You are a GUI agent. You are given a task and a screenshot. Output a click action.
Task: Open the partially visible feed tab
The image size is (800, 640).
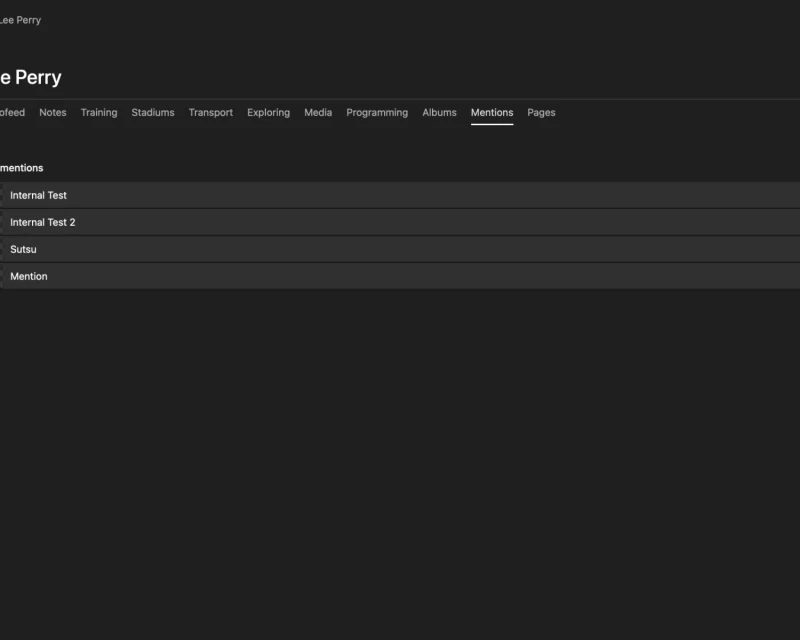point(12,113)
